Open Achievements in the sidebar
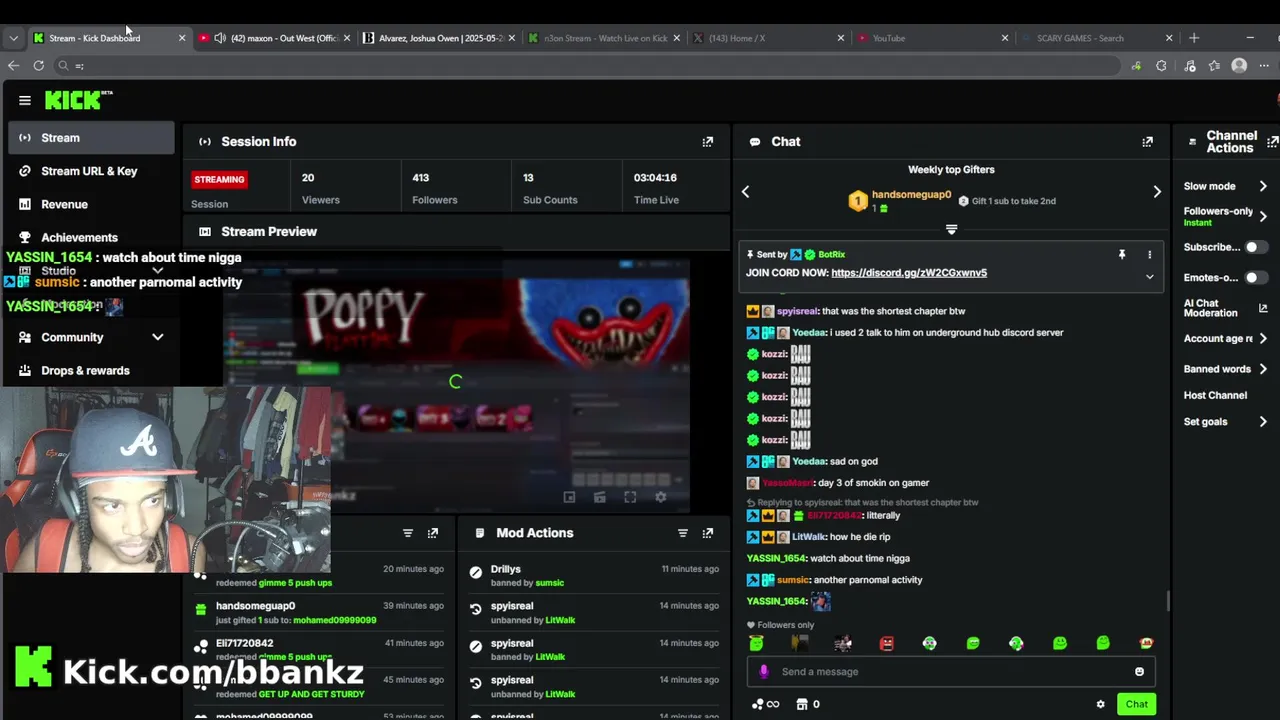Image resolution: width=1280 pixels, height=720 pixels. click(x=91, y=237)
